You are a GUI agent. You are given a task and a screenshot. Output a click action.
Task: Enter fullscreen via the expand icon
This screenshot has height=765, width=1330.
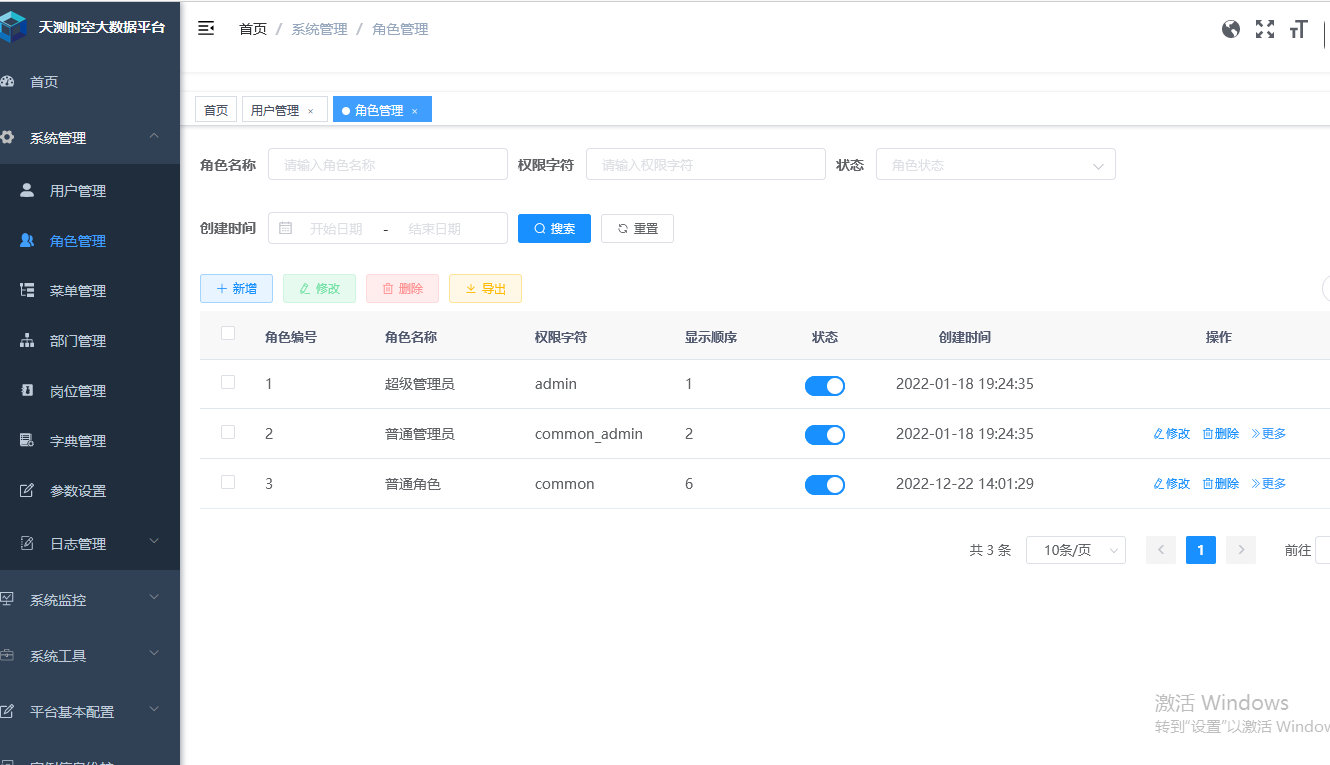coord(1264,29)
